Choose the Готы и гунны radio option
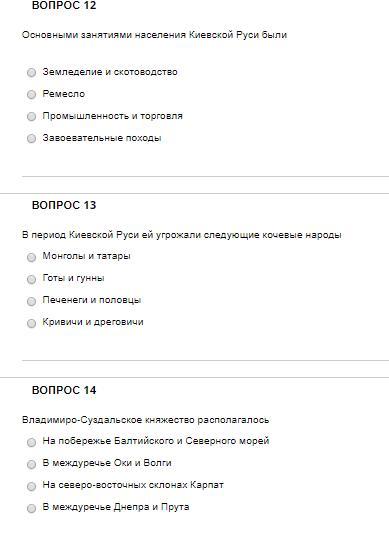 [31, 279]
